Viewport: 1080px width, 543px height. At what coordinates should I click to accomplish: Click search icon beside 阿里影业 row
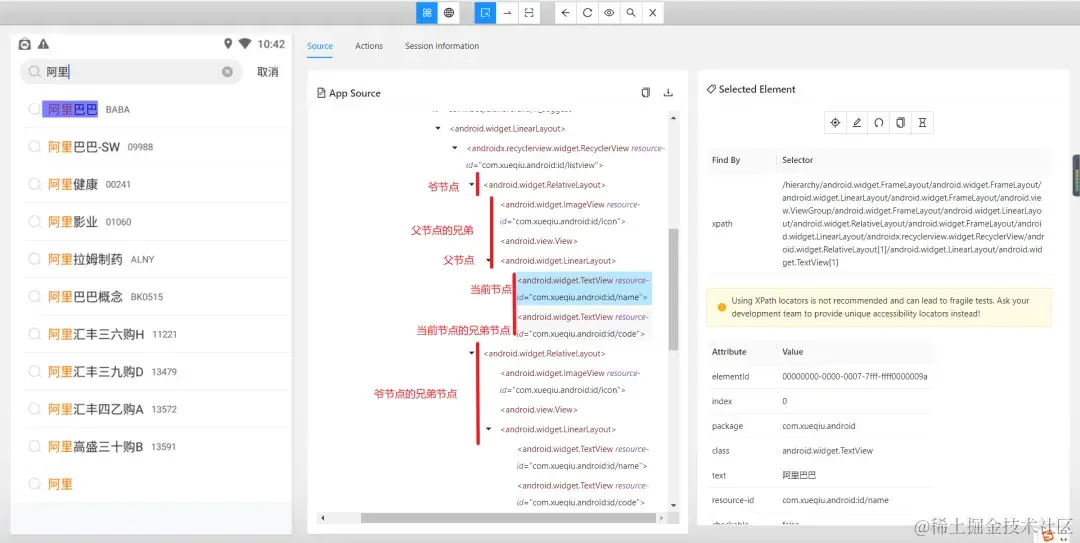pyautogui.click(x=34, y=221)
